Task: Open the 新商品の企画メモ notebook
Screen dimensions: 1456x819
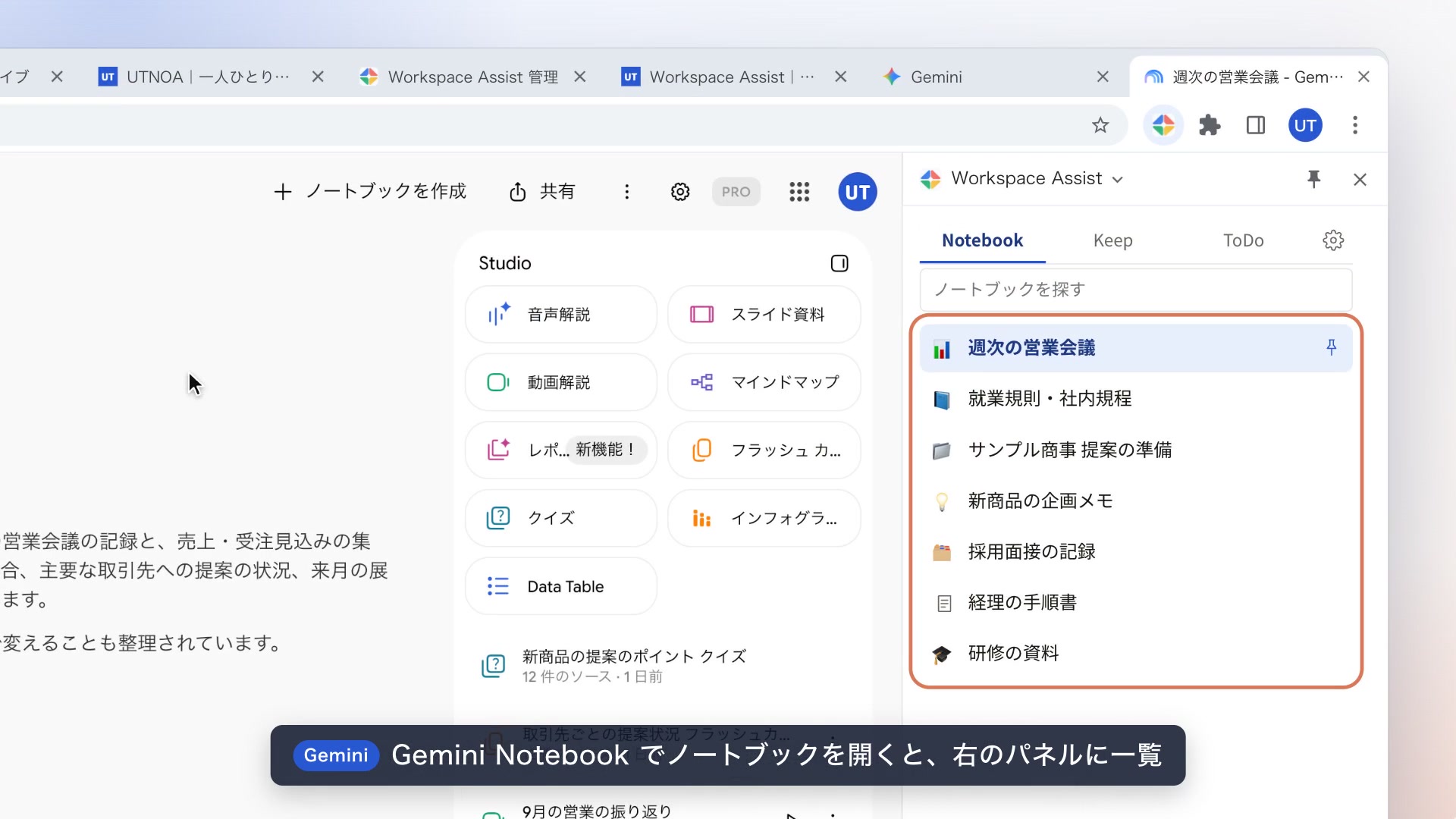Action: click(x=1135, y=500)
